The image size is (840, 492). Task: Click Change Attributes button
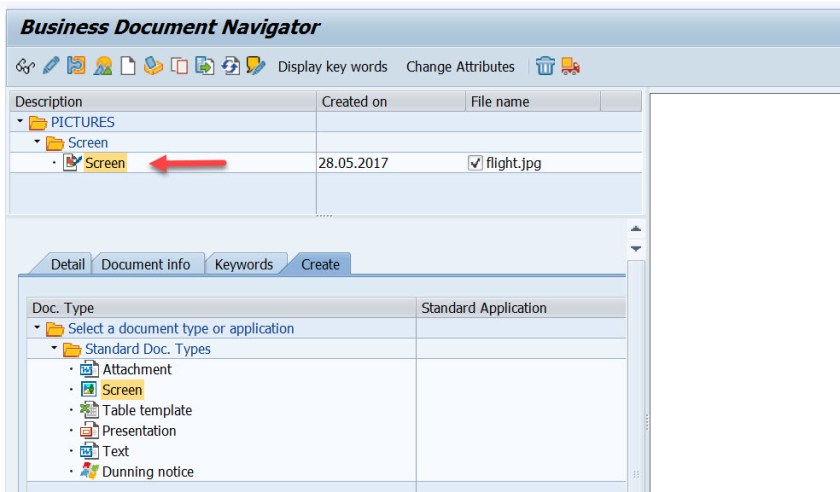pos(460,67)
